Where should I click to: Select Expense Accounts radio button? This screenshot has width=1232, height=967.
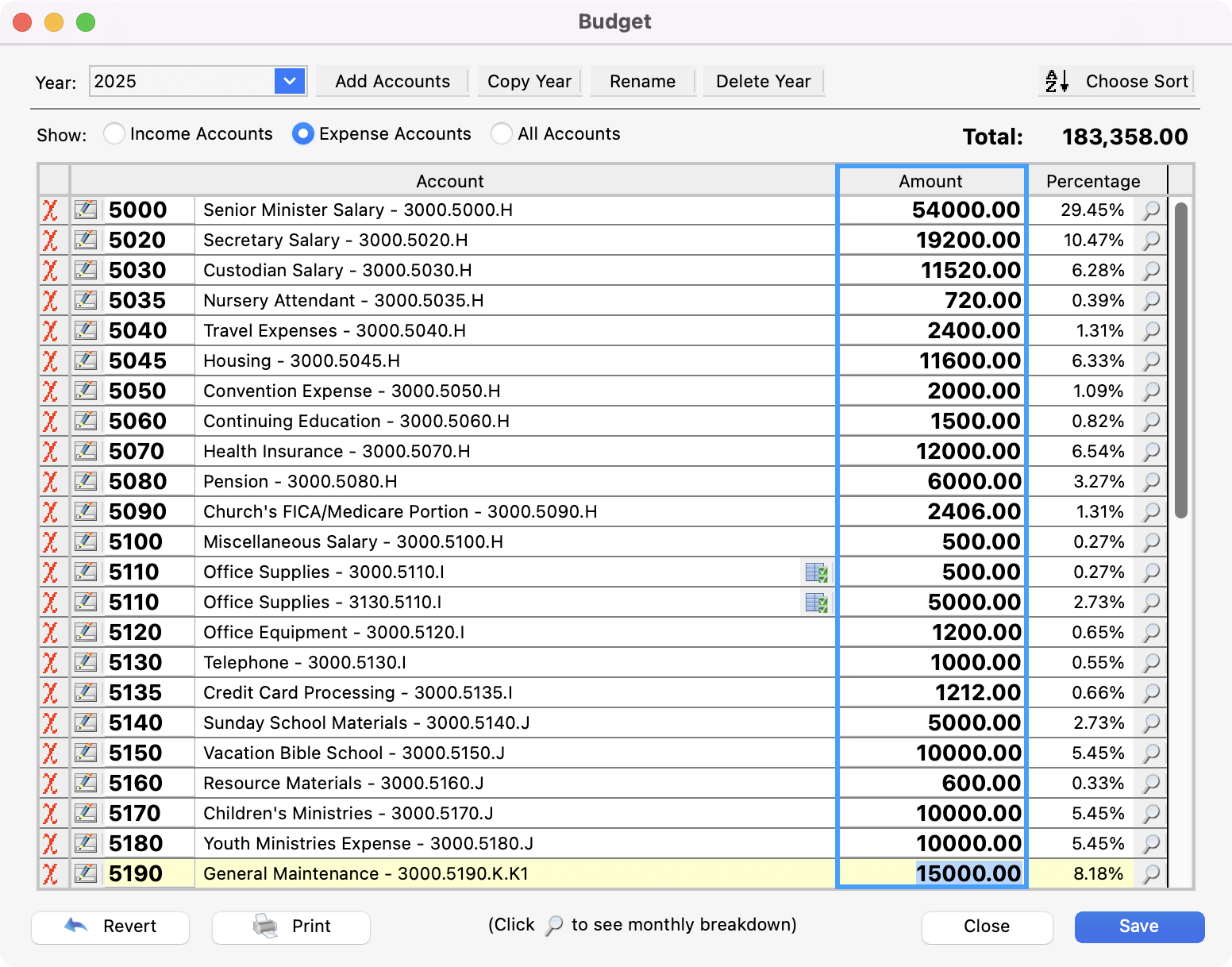tap(302, 134)
